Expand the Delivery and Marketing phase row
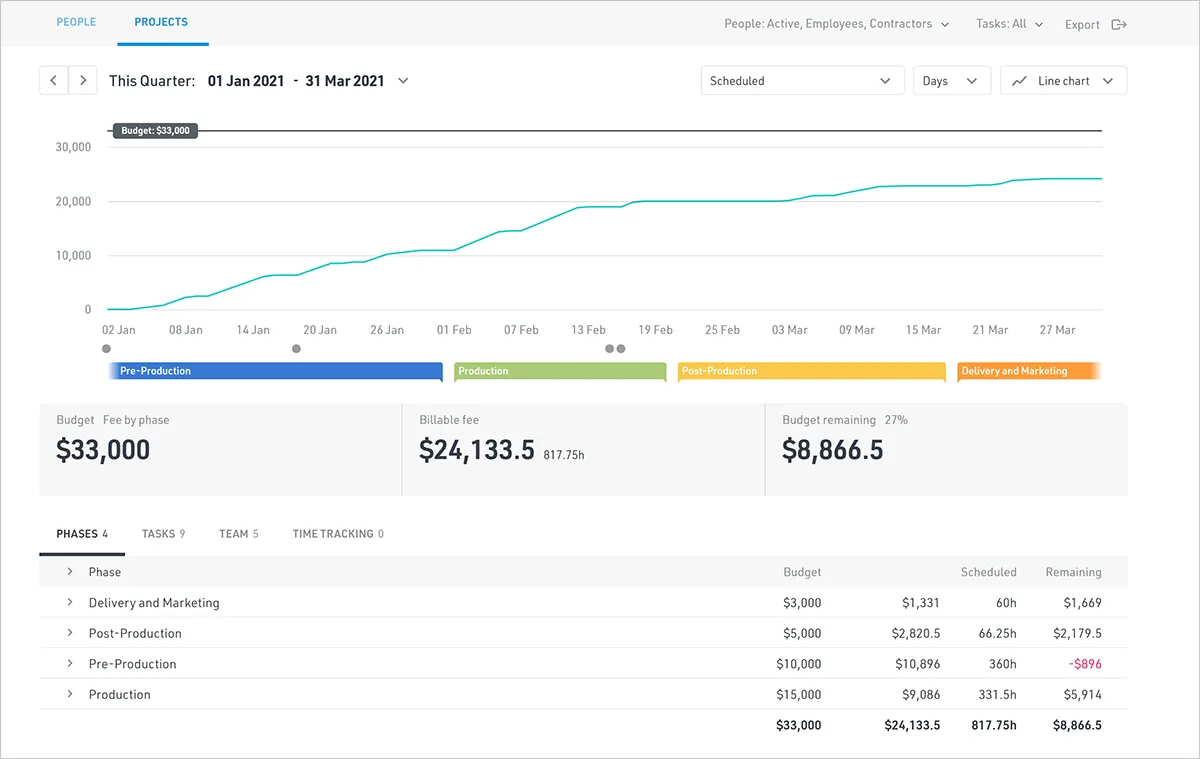 70,603
